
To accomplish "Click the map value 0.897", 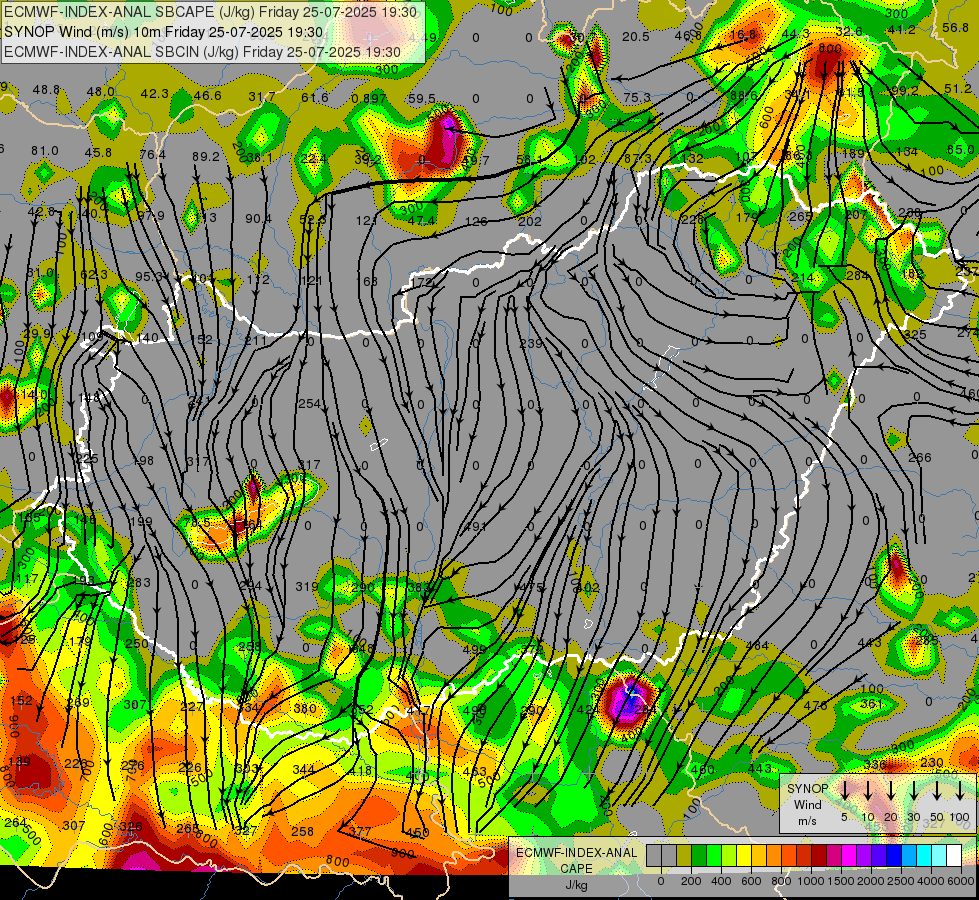I will [x=368, y=98].
